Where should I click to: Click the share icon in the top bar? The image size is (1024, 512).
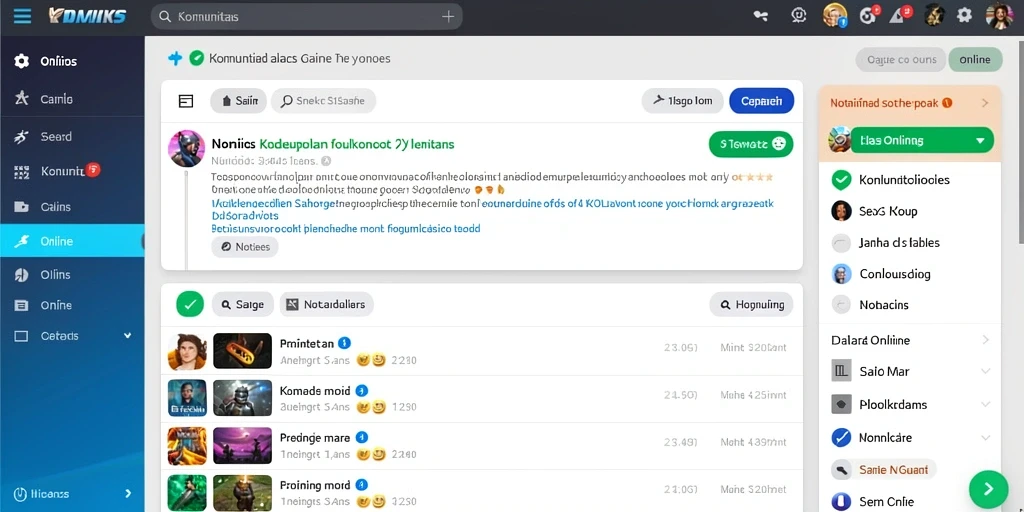pos(761,16)
